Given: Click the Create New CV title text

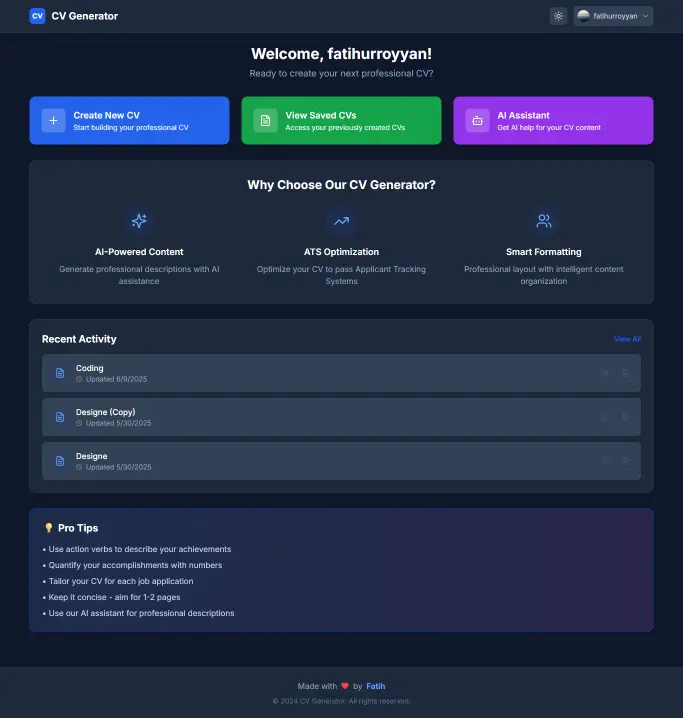Looking at the screenshot, I should pos(106,115).
